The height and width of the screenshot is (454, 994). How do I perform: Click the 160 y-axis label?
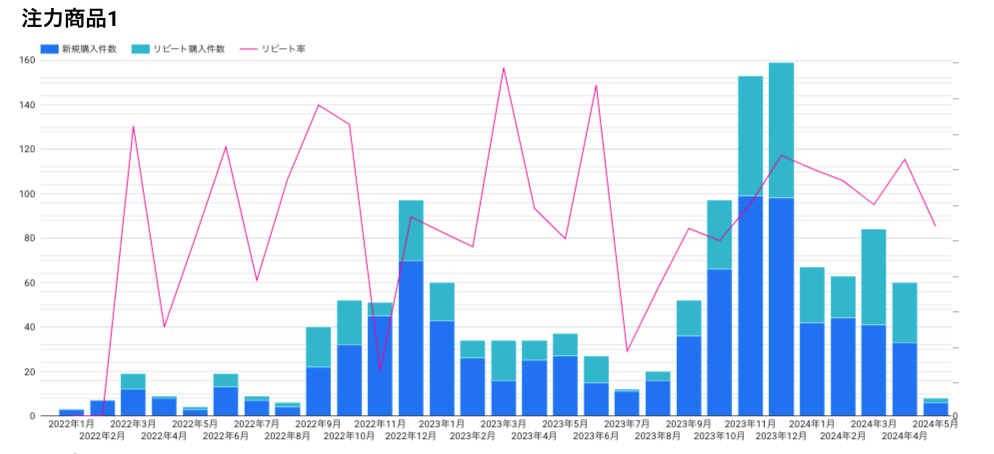pos(26,60)
